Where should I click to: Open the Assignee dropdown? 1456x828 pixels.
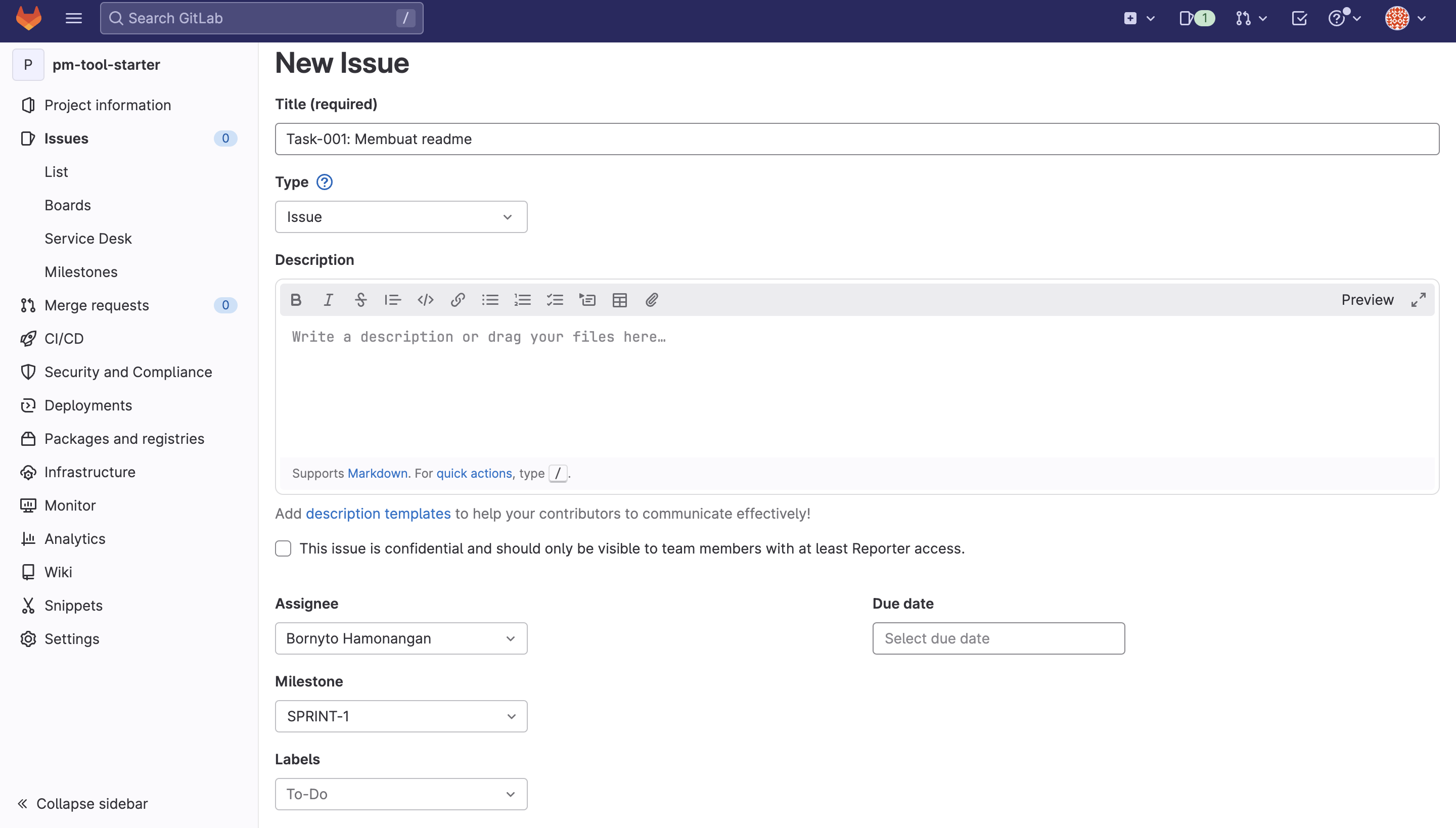tap(401, 638)
